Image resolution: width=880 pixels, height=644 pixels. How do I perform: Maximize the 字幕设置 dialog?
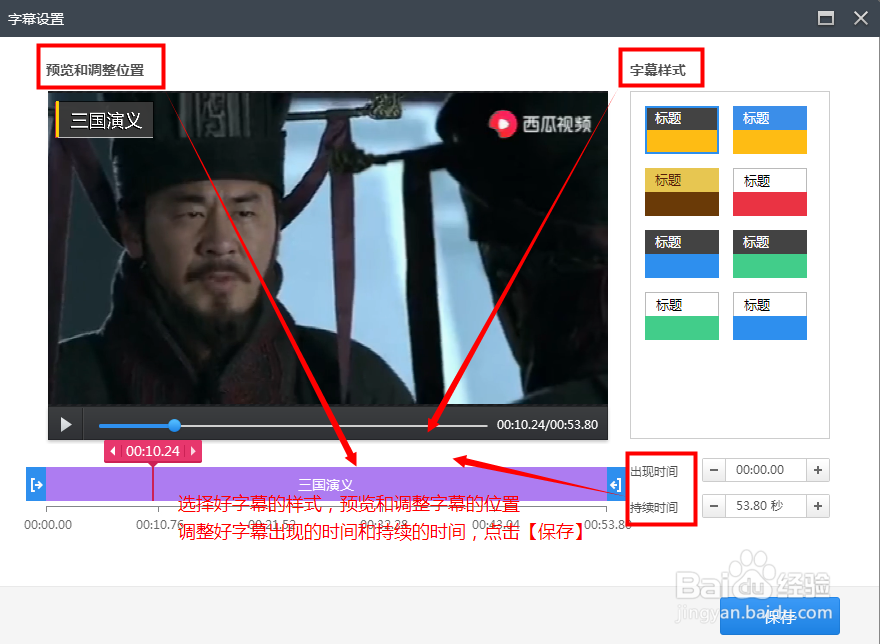826,18
